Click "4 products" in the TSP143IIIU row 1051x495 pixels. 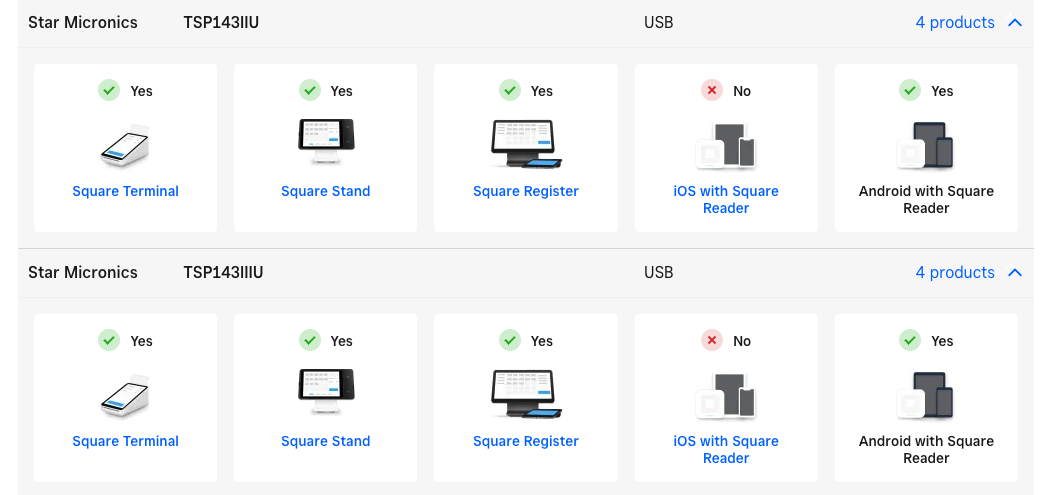955,272
